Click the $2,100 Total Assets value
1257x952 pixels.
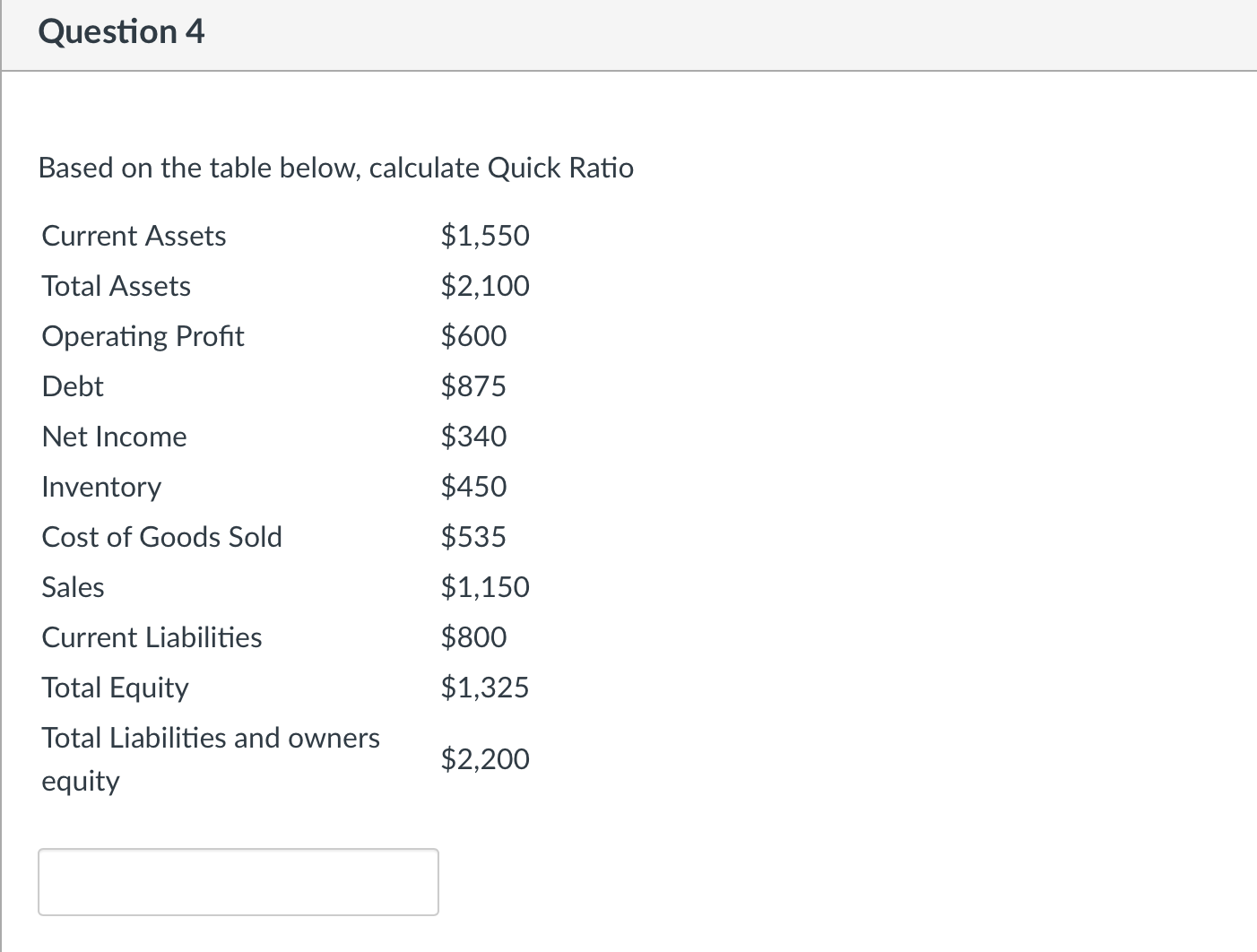pyautogui.click(x=485, y=286)
